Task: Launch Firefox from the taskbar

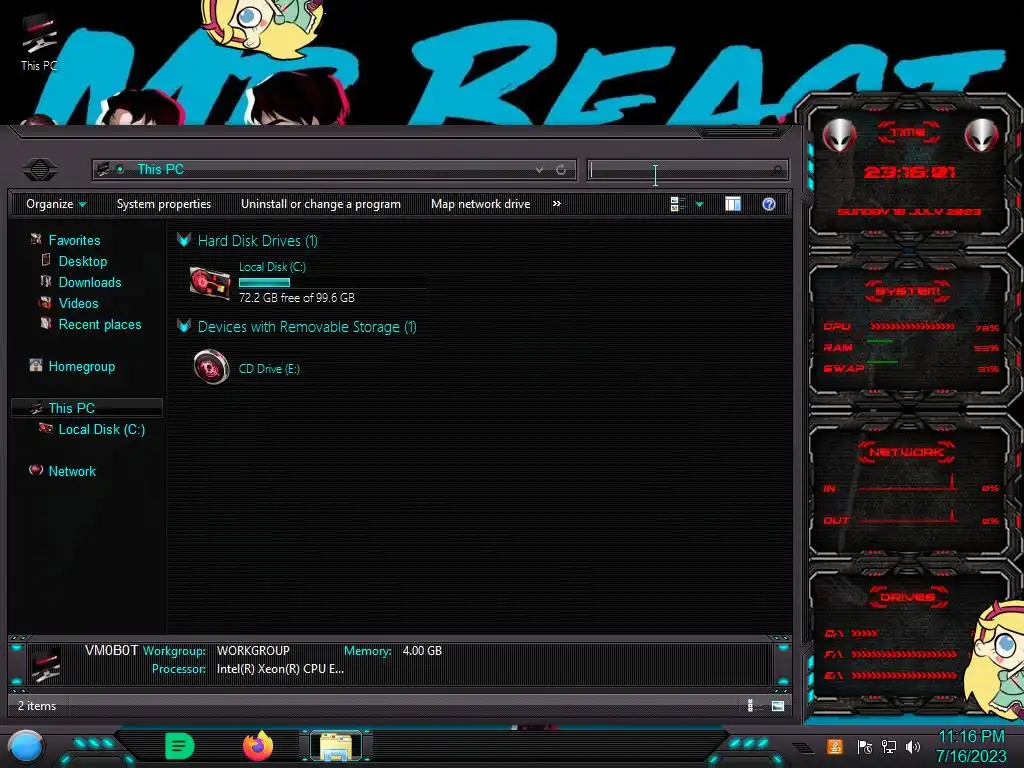Action: 258,746
